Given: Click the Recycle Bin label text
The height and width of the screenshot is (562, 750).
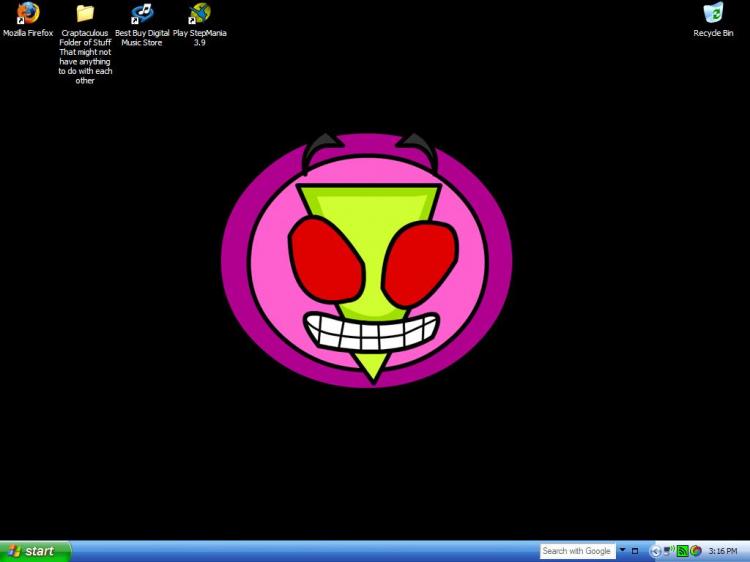Looking at the screenshot, I should [x=713, y=33].
